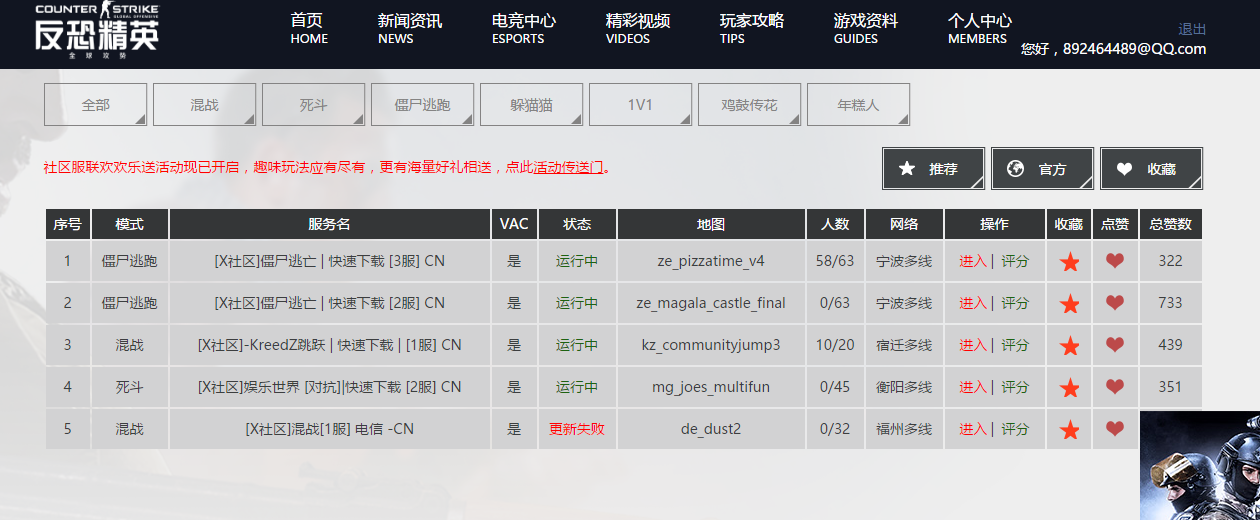The image size is (1260, 520).
Task: Click the 总赞数 column header
Action: tap(1171, 224)
